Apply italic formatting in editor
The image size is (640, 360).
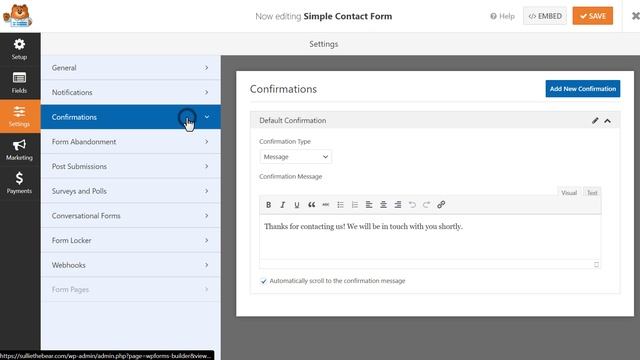282,205
